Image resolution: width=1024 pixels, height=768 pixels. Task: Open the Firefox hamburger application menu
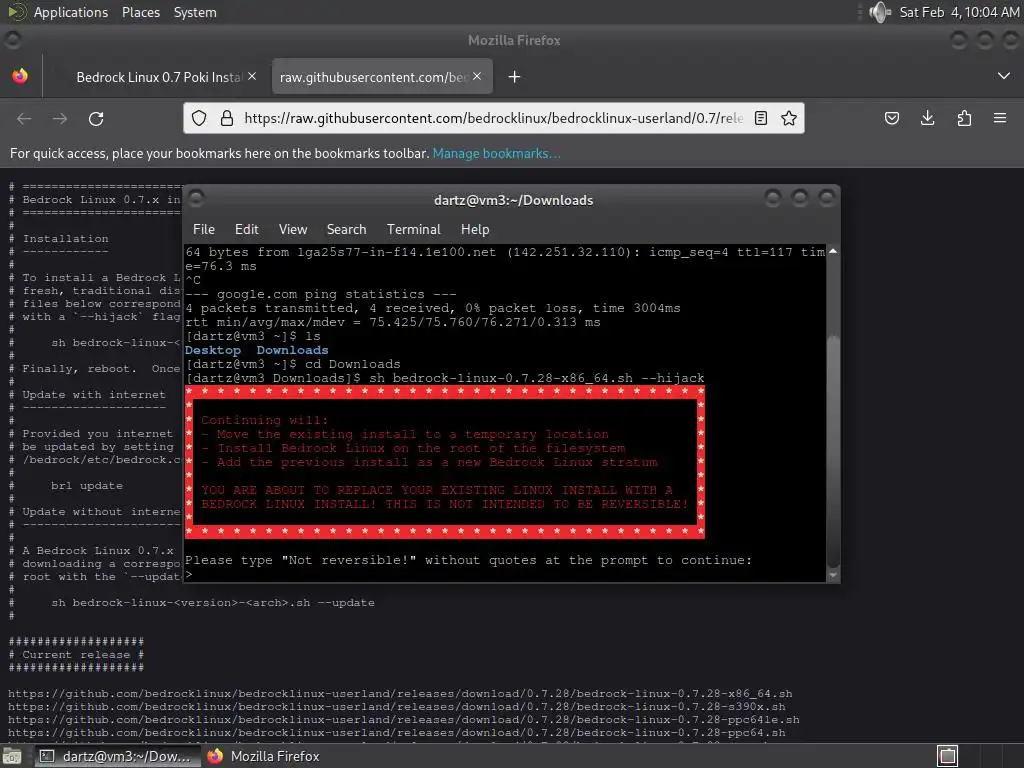[x=1000, y=118]
